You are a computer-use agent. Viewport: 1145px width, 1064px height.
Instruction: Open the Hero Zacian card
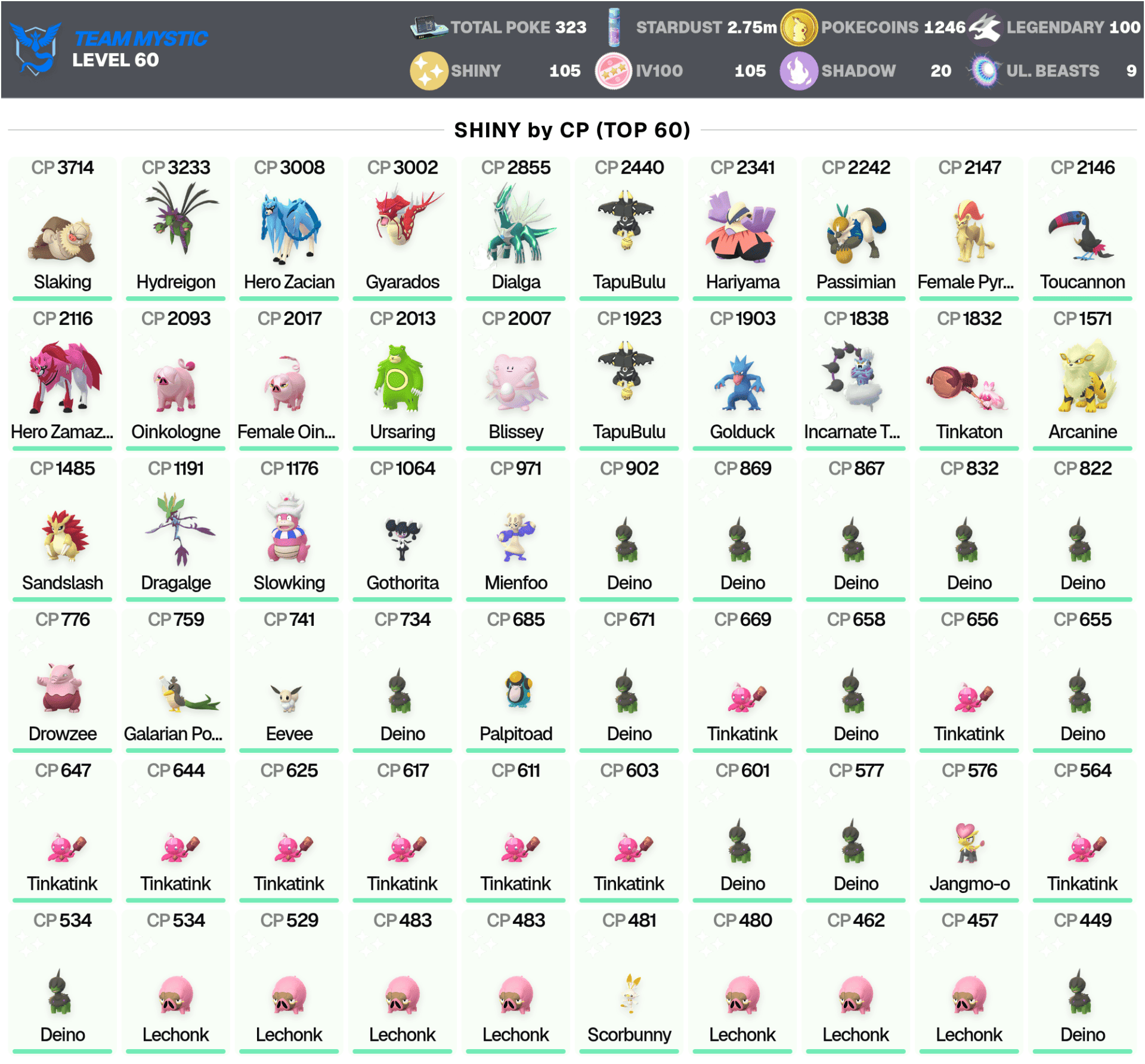289,228
